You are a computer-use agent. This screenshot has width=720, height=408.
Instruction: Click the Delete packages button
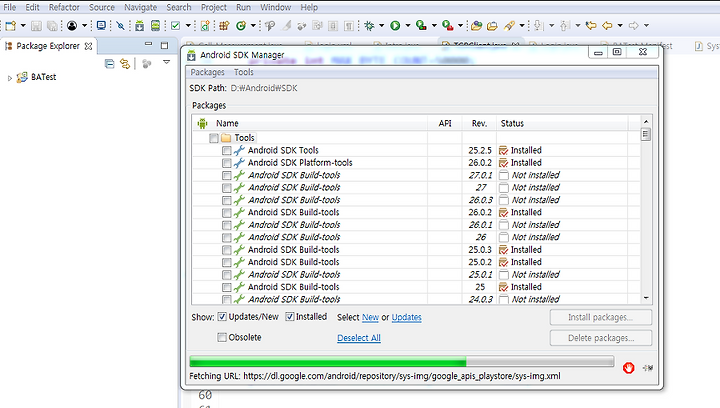(x=601, y=338)
